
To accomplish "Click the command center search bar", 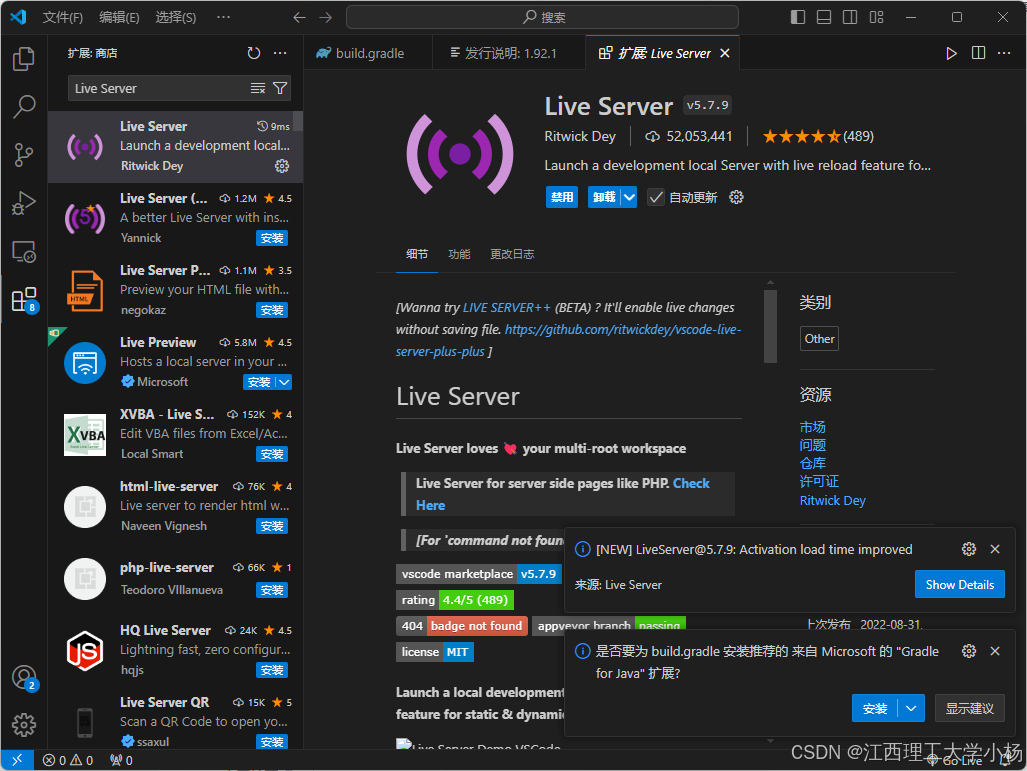I will 542,17.
